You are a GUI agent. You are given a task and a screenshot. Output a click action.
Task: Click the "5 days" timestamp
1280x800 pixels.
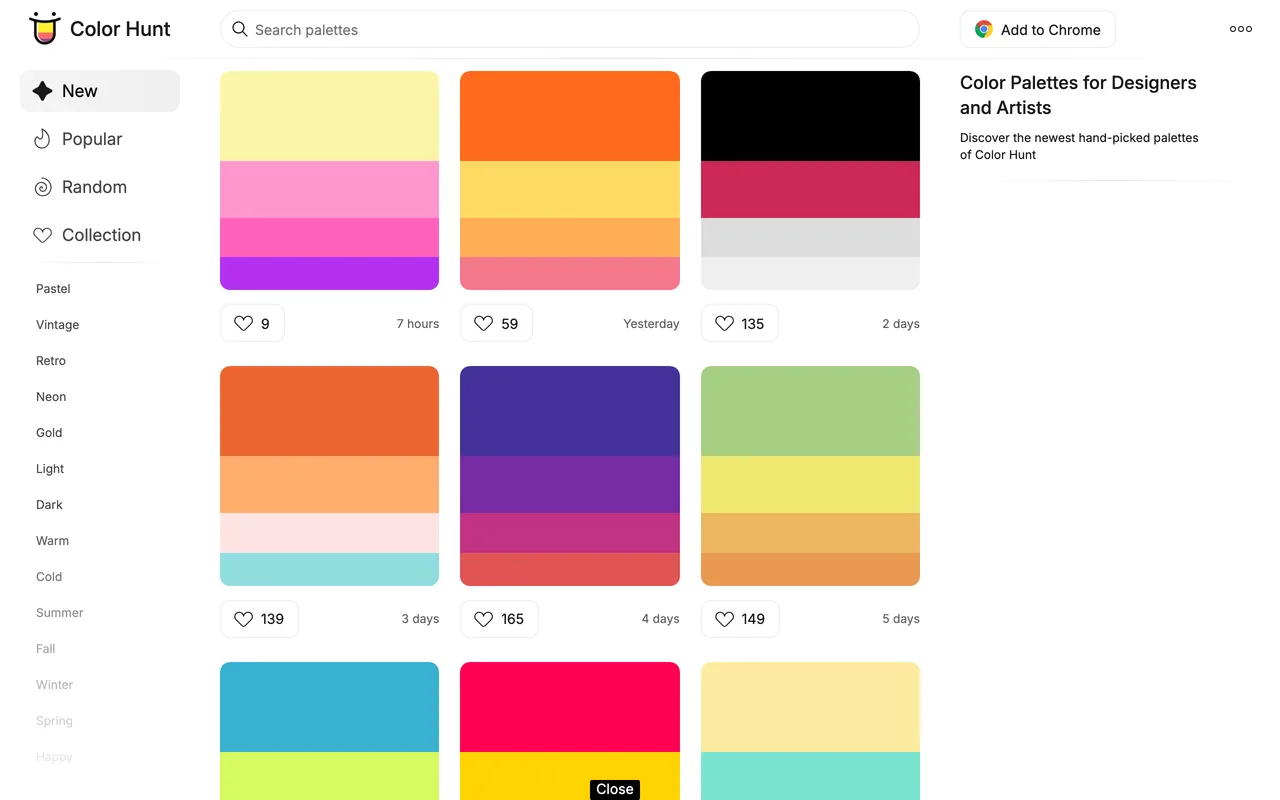(x=901, y=619)
